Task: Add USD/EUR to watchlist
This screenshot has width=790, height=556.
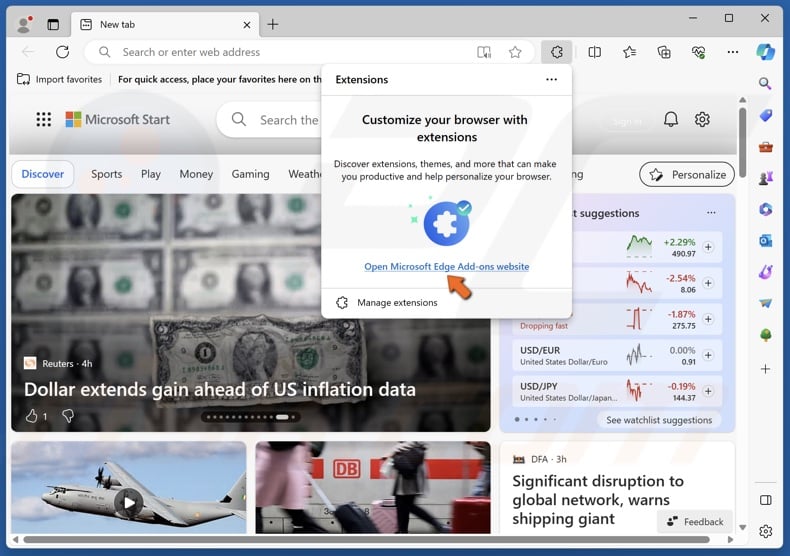Action: point(708,355)
